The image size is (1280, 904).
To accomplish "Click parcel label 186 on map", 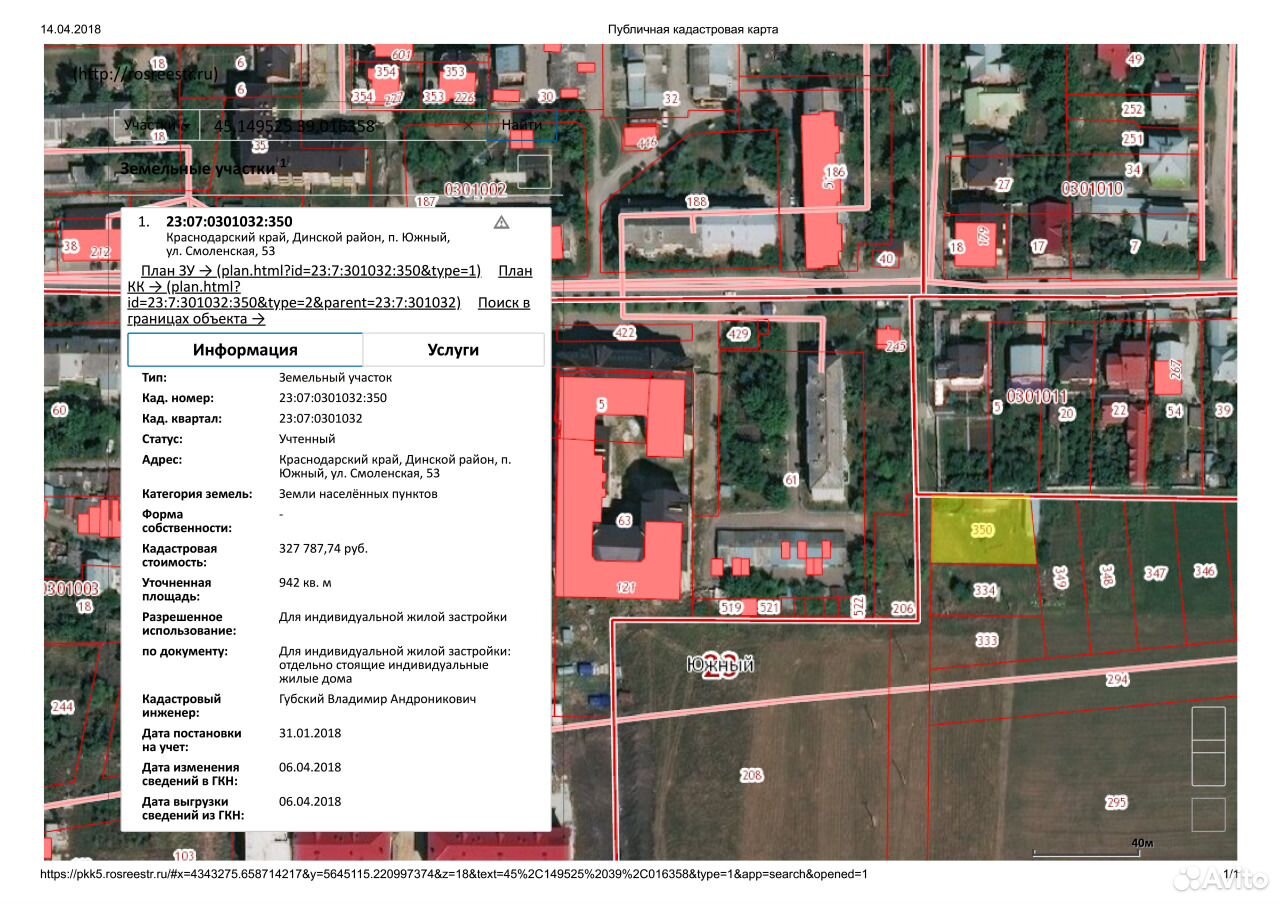I will 835,172.
